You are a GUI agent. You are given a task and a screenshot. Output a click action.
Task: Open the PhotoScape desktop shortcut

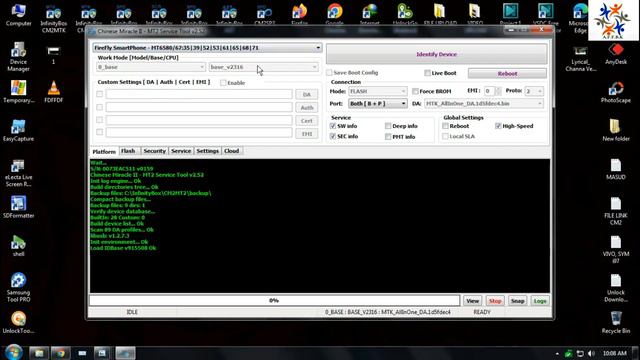pos(616,92)
